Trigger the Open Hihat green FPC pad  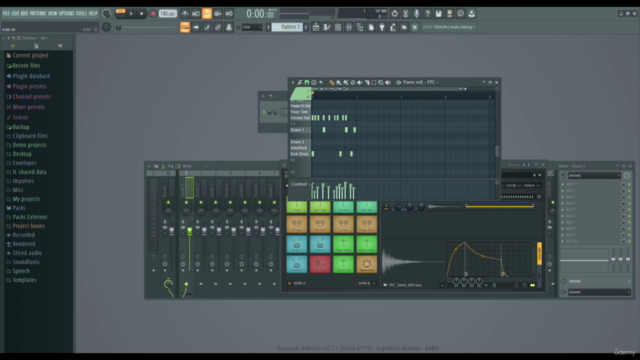343,244
